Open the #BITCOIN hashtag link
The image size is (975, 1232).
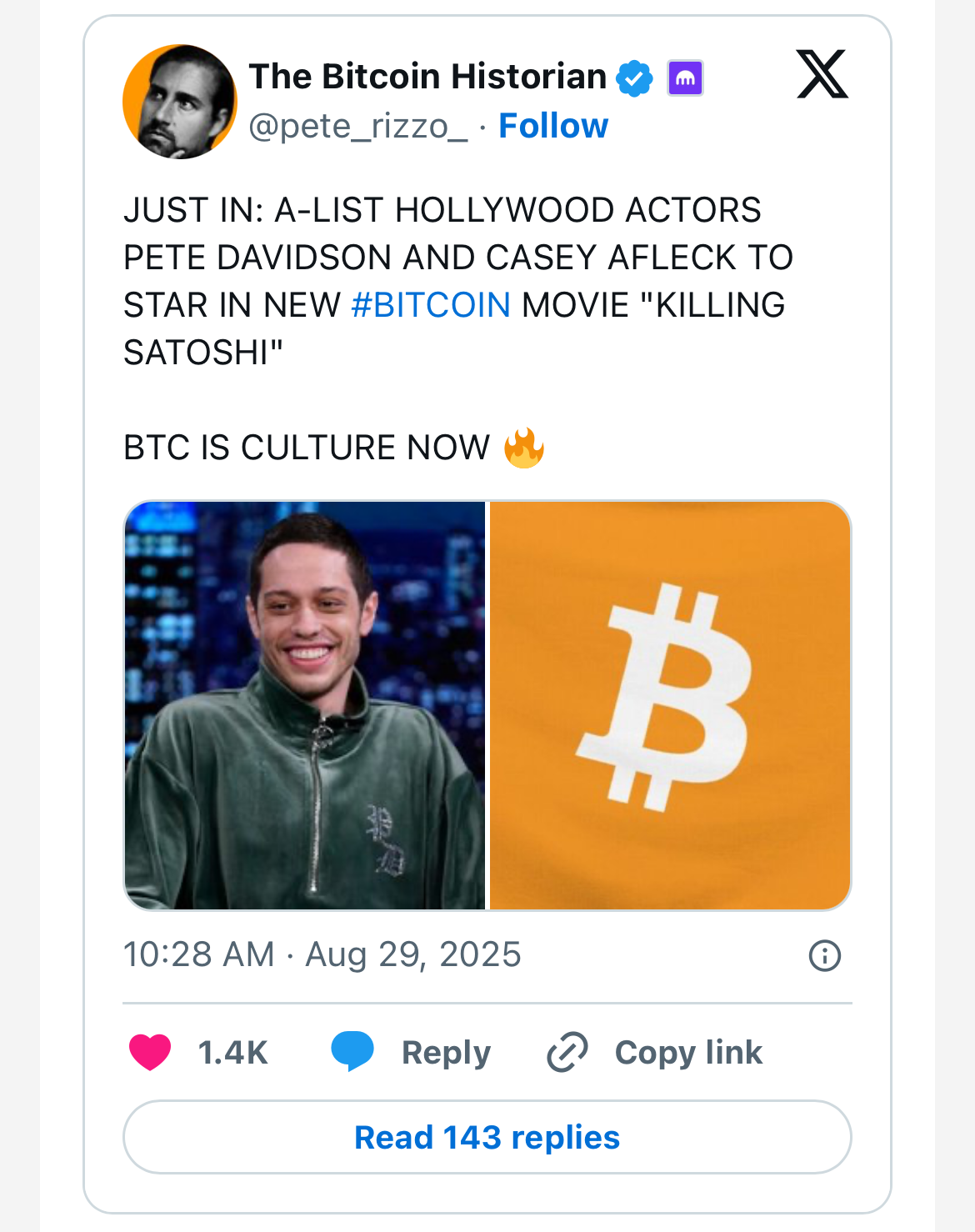pos(431,305)
